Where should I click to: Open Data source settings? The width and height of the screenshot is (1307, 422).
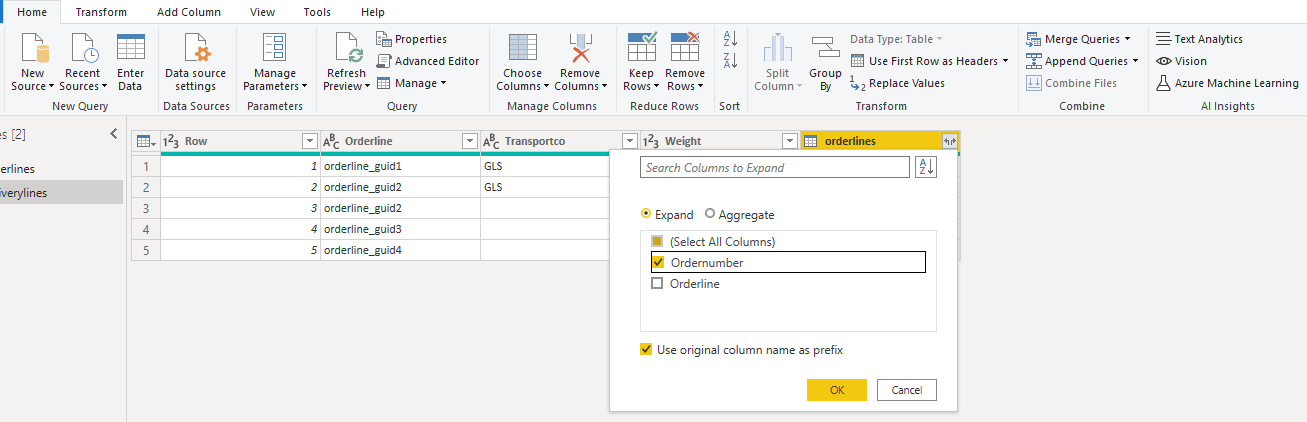tap(195, 62)
